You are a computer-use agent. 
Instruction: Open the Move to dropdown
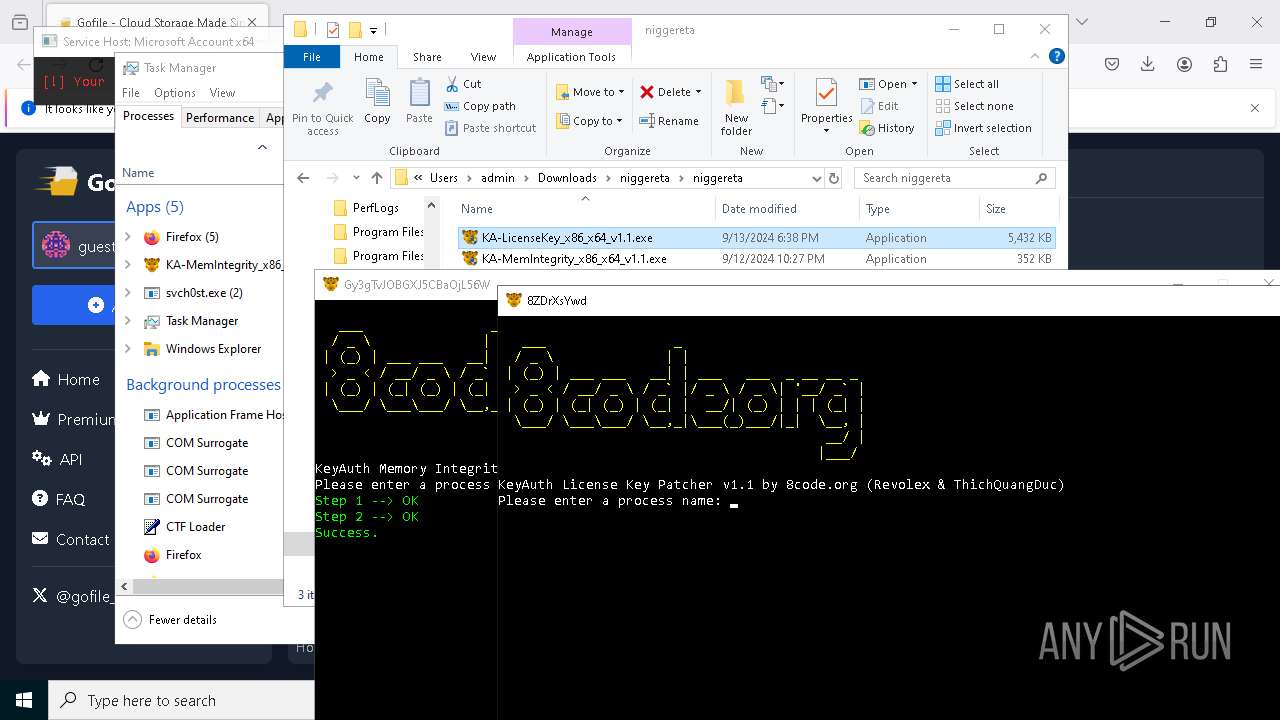[590, 92]
